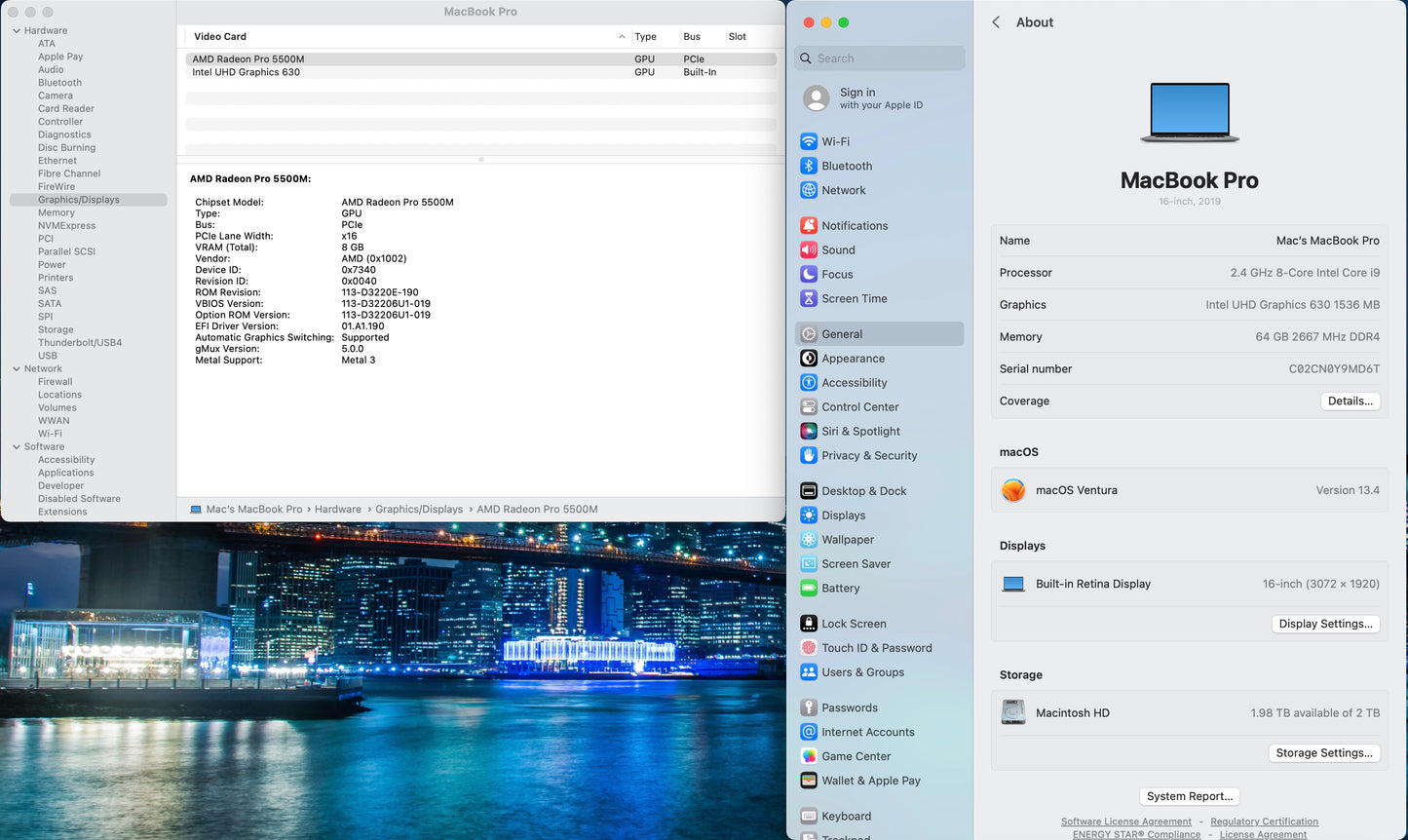Image resolution: width=1408 pixels, height=840 pixels.
Task: Open Siri & Spotlight icon
Action: coord(809,431)
